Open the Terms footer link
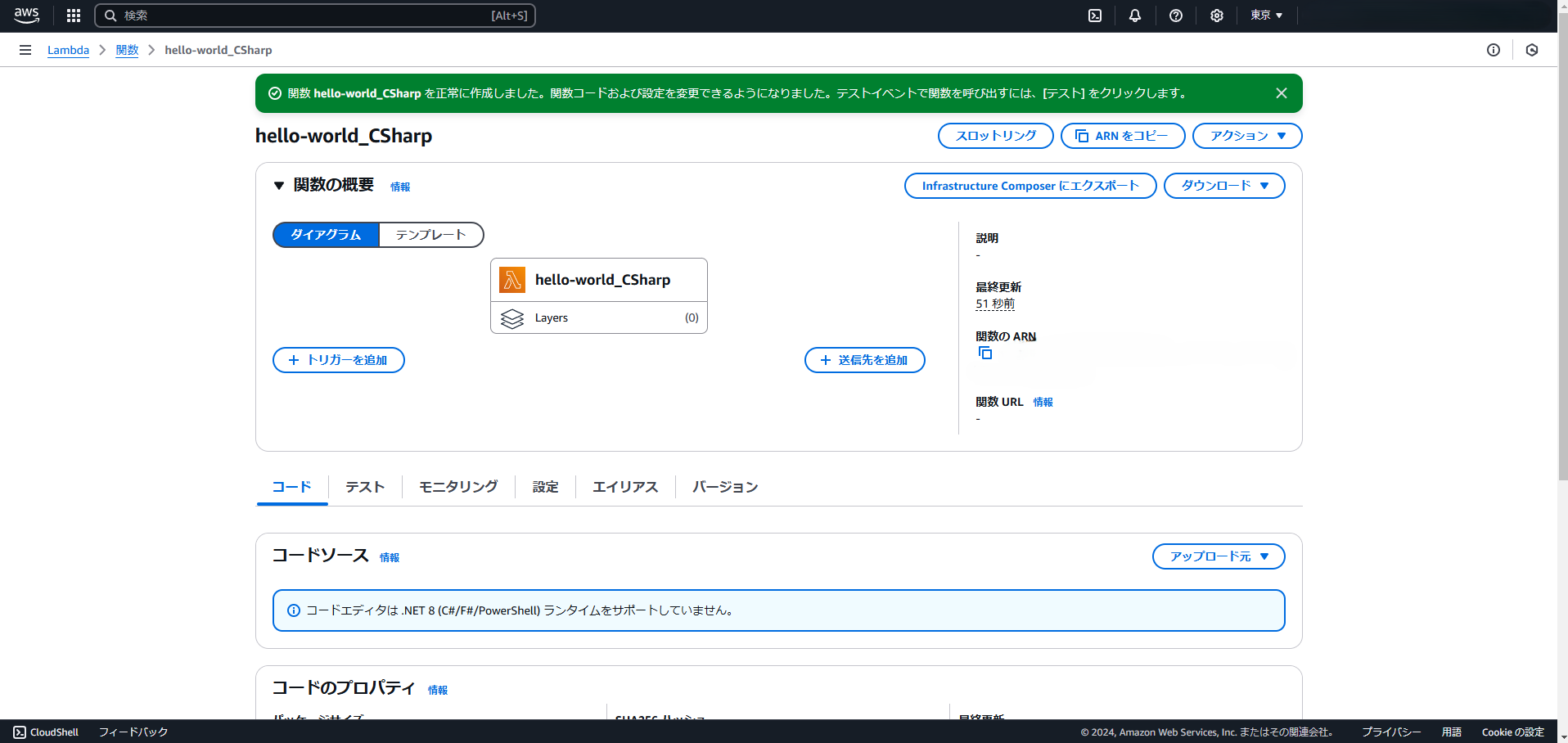 [1452, 732]
